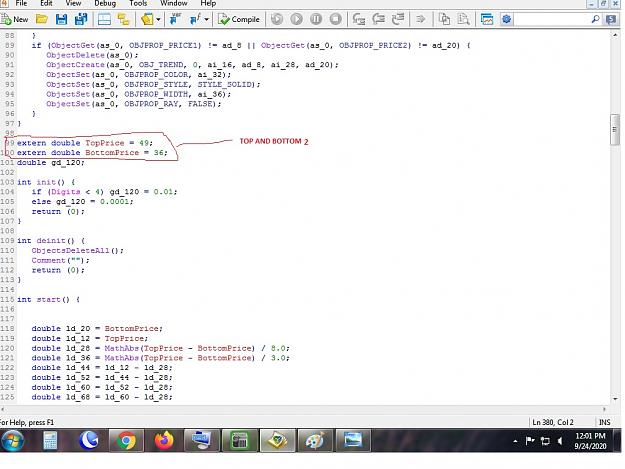
Task: Open Google Chrome from the taskbar
Action: pos(126,441)
